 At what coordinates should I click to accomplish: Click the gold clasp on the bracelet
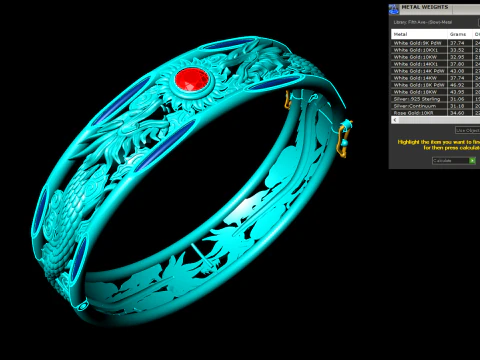pos(344,139)
